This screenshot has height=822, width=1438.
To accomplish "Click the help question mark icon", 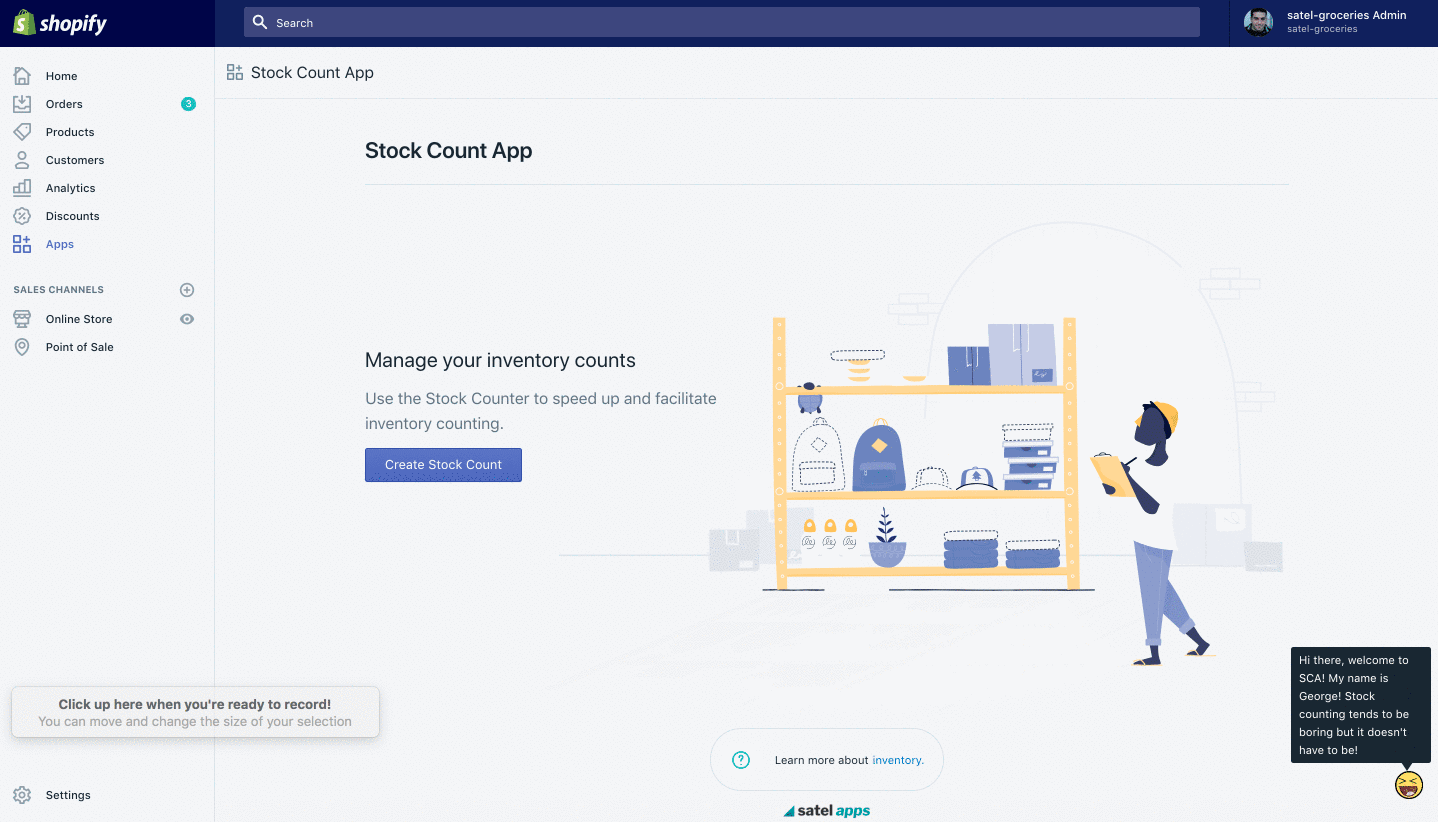I will (x=741, y=760).
